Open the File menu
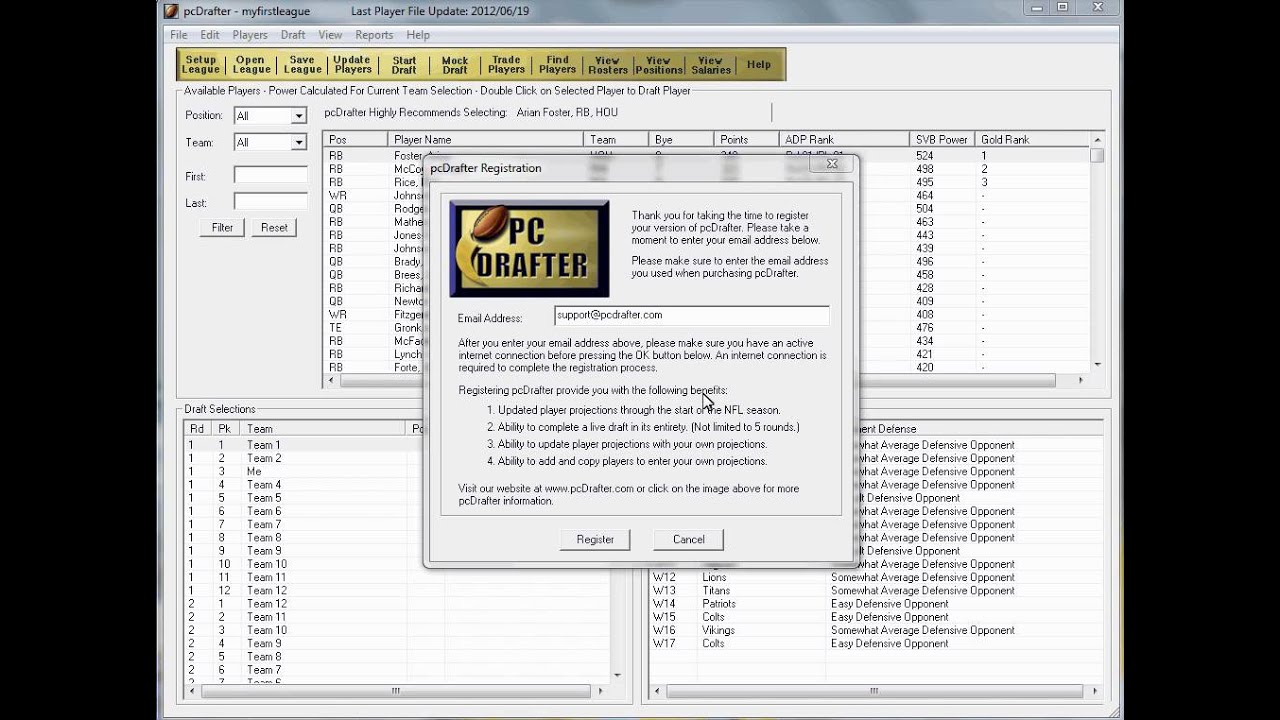This screenshot has width=1280, height=720. 179,35
